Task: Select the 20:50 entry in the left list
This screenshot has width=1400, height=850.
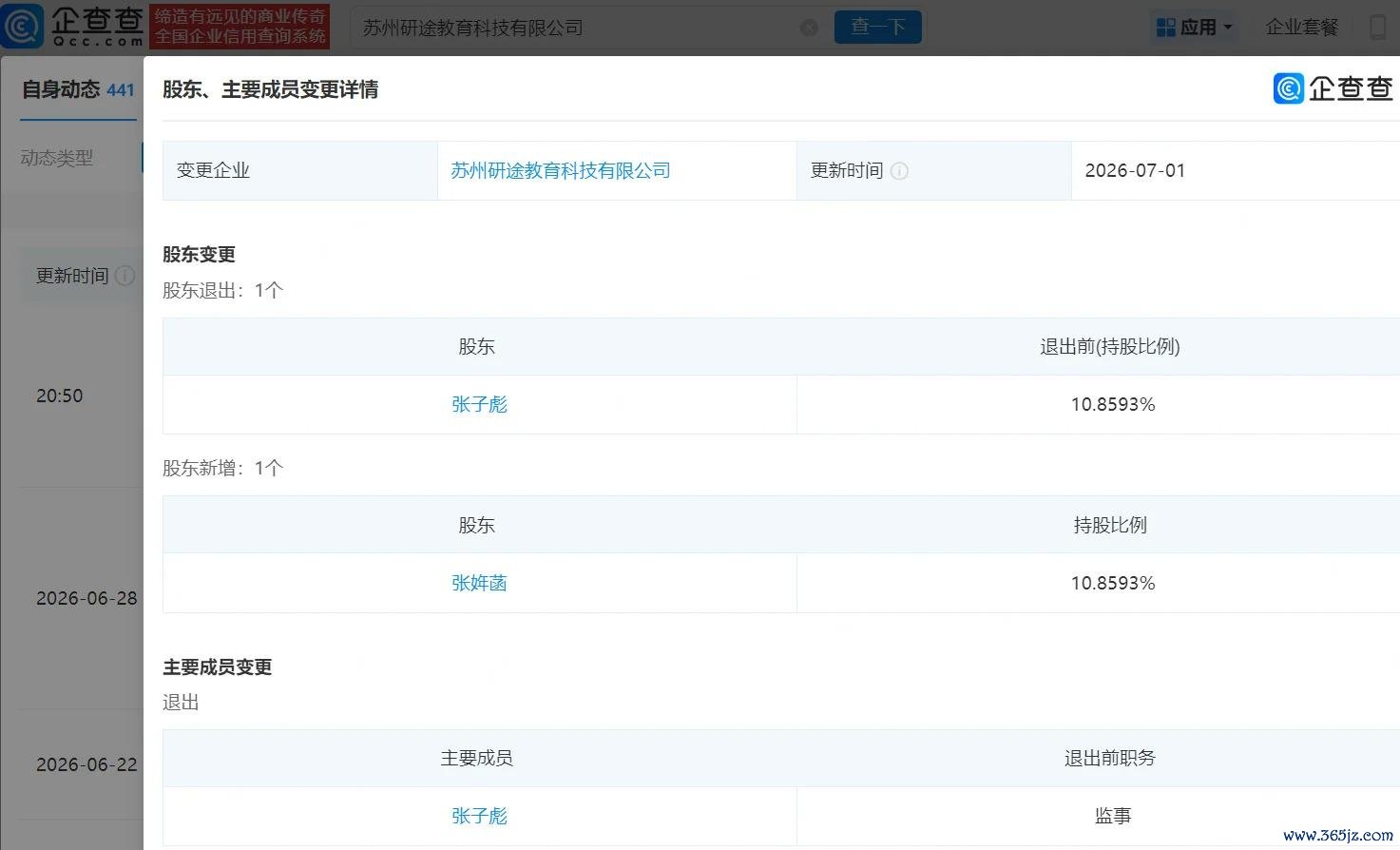Action: coord(60,396)
